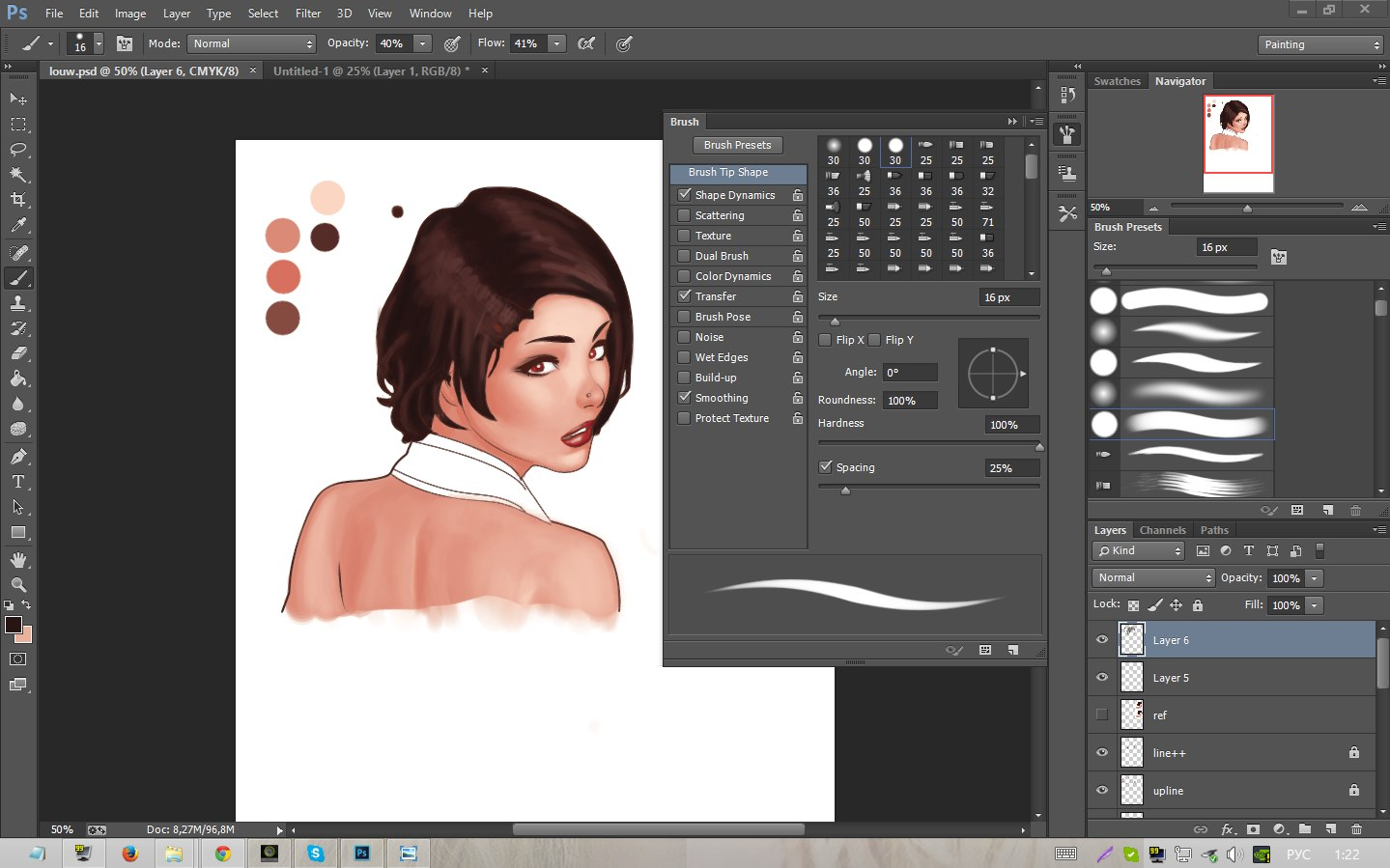Click the Brush Presets button

pyautogui.click(x=737, y=145)
